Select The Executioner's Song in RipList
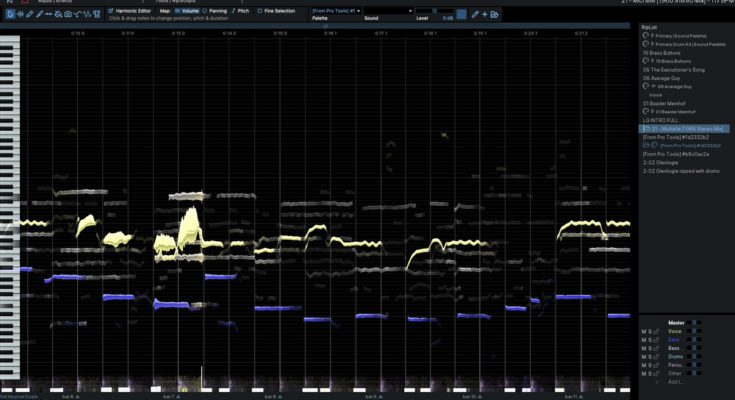Viewport: 735px width, 400px height. click(675, 70)
